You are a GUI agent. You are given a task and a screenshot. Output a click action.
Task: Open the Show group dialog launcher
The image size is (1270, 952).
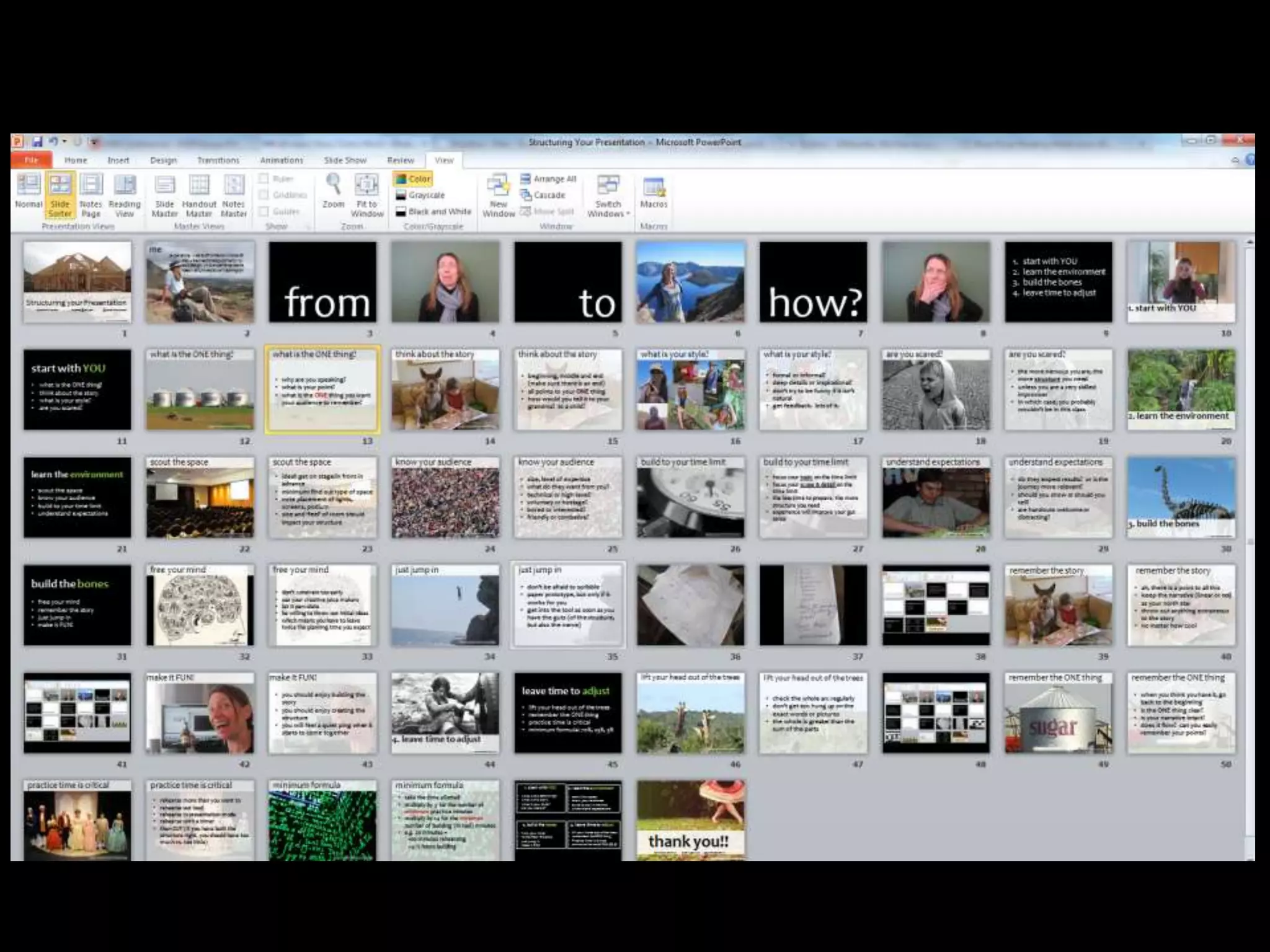coord(308,227)
